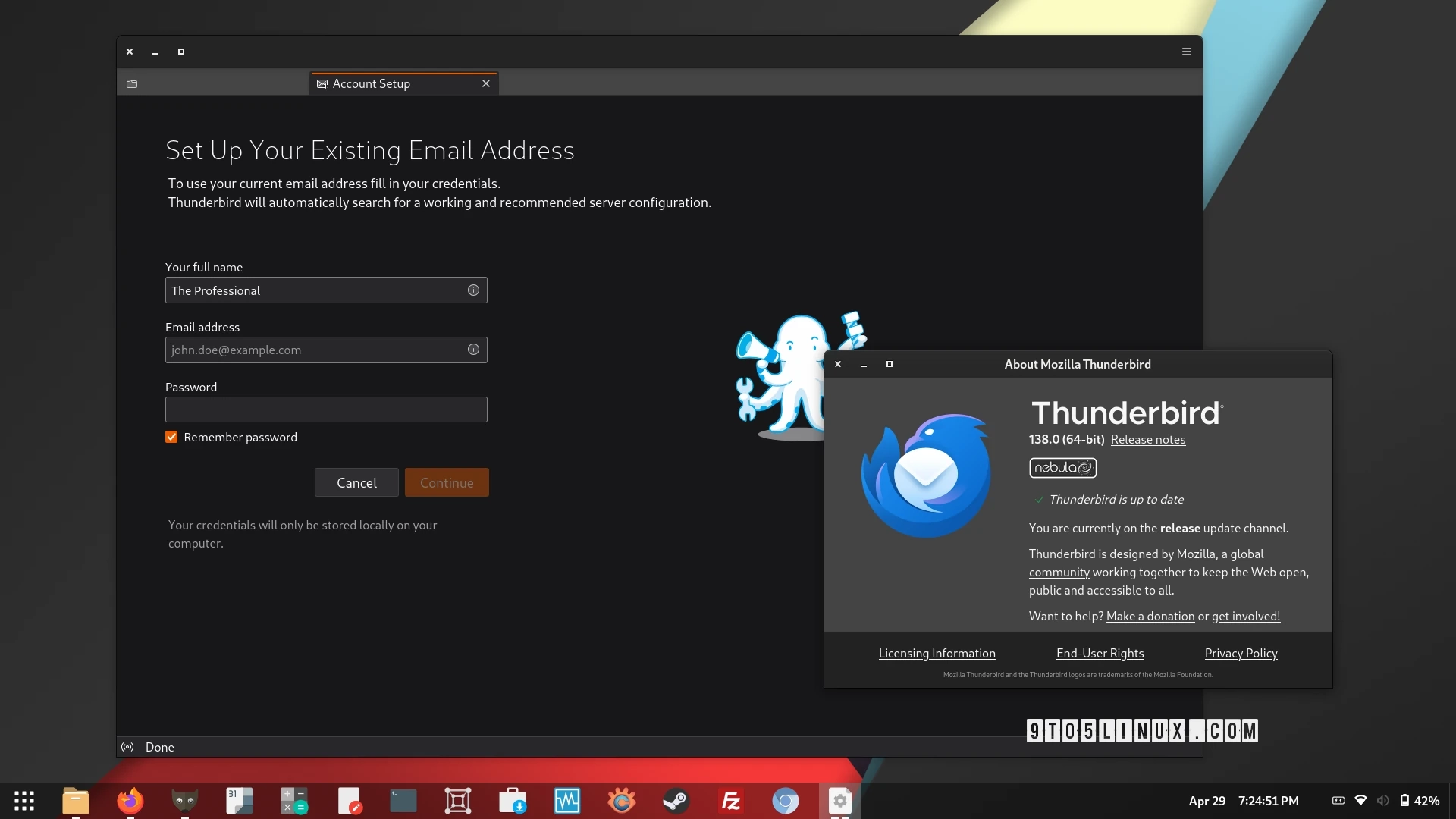
Task: Click the online status icon in status bar
Action: click(x=127, y=747)
